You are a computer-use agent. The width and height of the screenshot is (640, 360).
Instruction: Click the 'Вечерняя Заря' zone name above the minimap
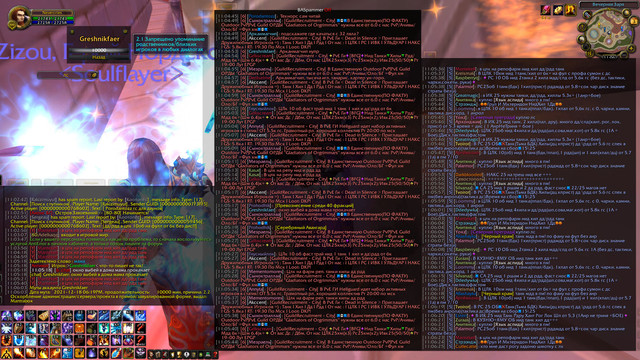point(609,4)
